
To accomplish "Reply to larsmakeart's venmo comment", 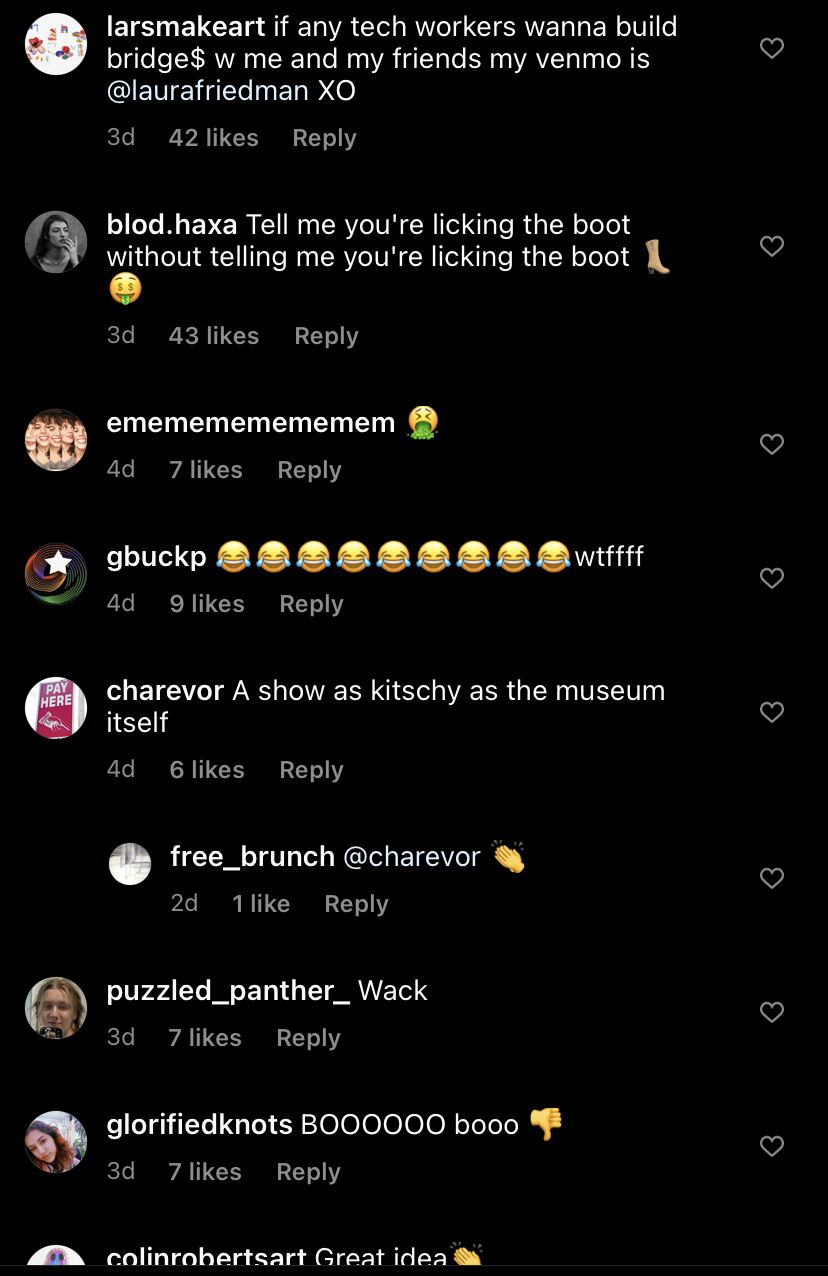I will [324, 138].
